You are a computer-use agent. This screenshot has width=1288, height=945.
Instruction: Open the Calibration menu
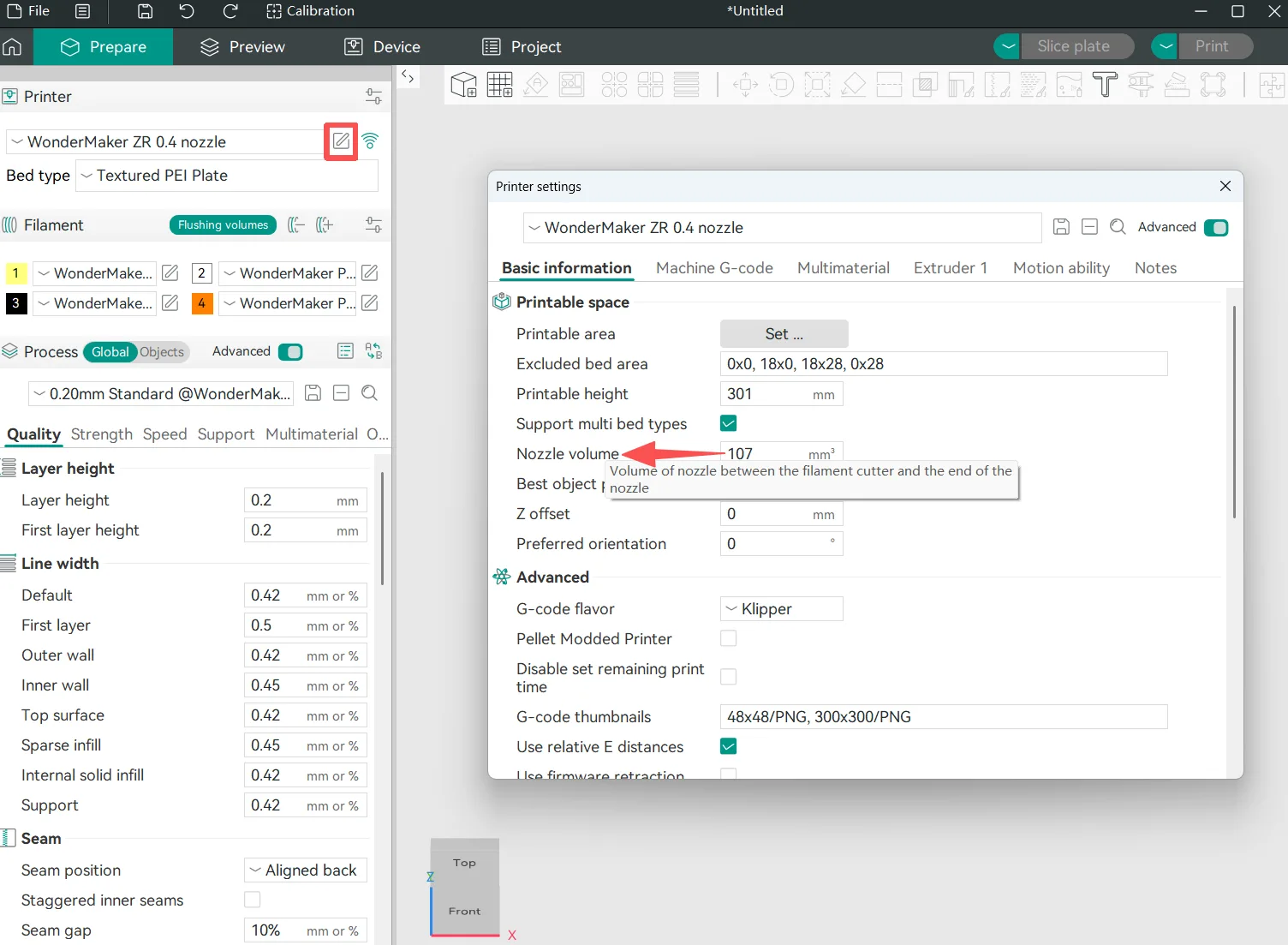[310, 11]
